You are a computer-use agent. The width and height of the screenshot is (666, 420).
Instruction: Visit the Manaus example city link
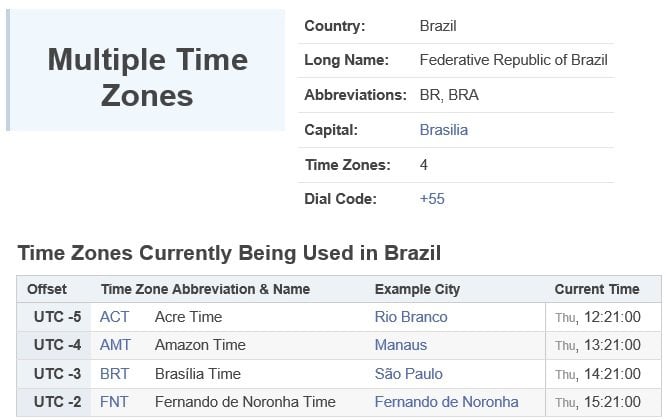coord(401,345)
